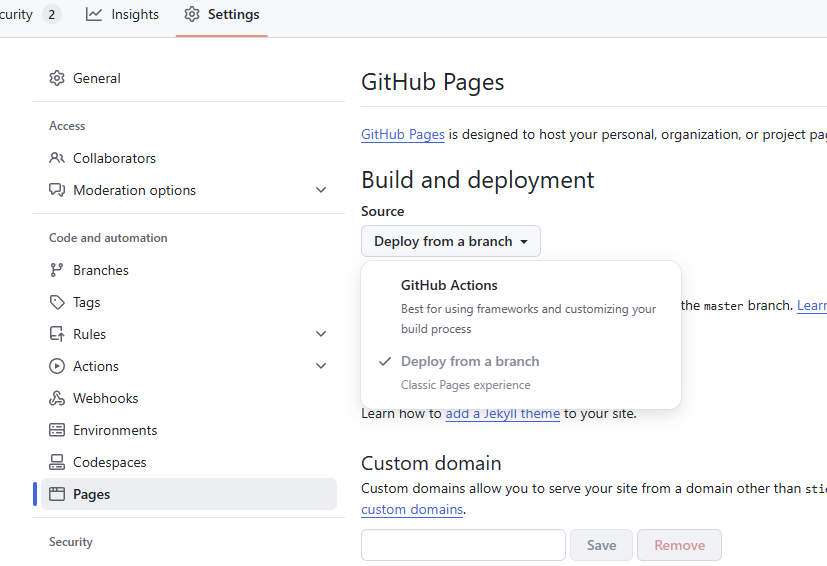Click the Insights graph icon
This screenshot has height=566, width=827.
pos(94,14)
